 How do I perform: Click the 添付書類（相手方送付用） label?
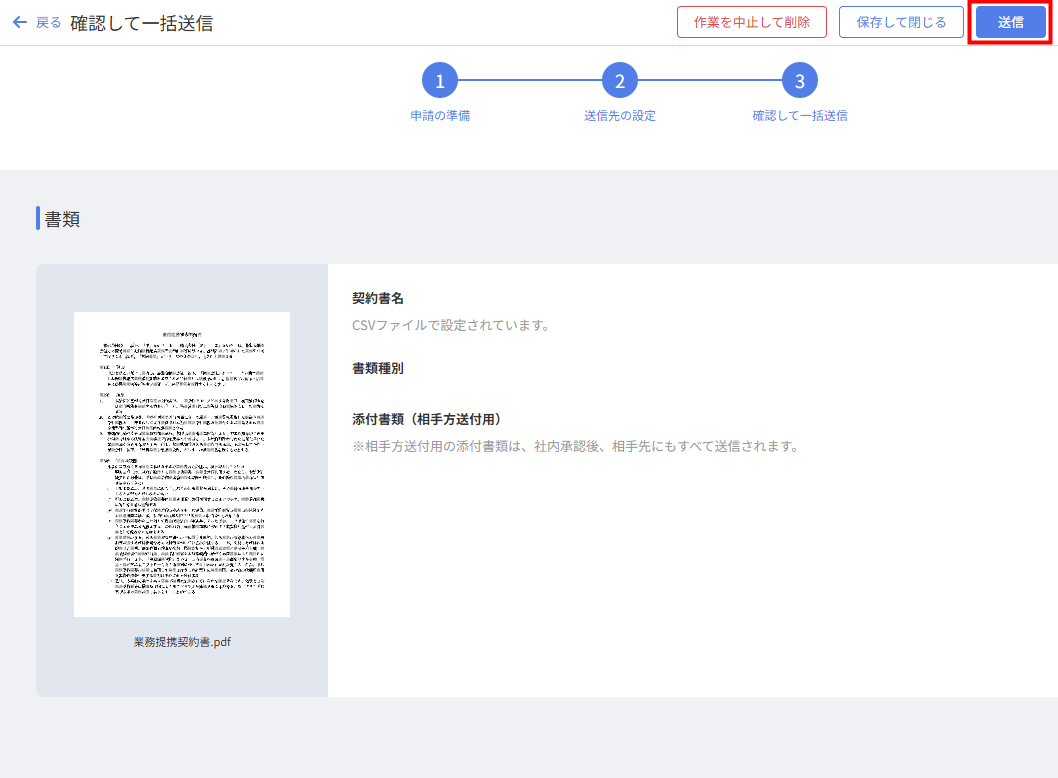[427, 419]
